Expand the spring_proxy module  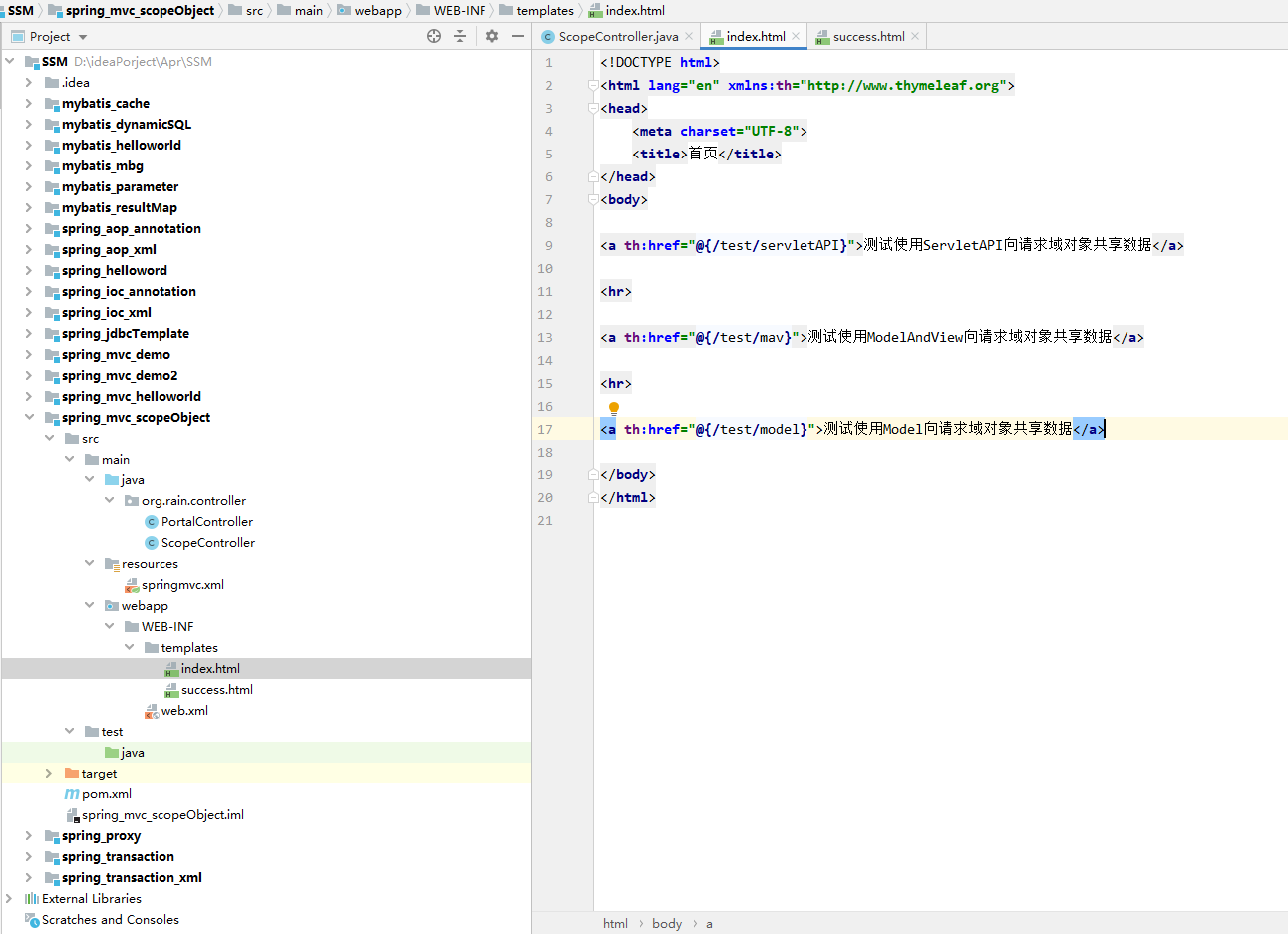tap(29, 835)
